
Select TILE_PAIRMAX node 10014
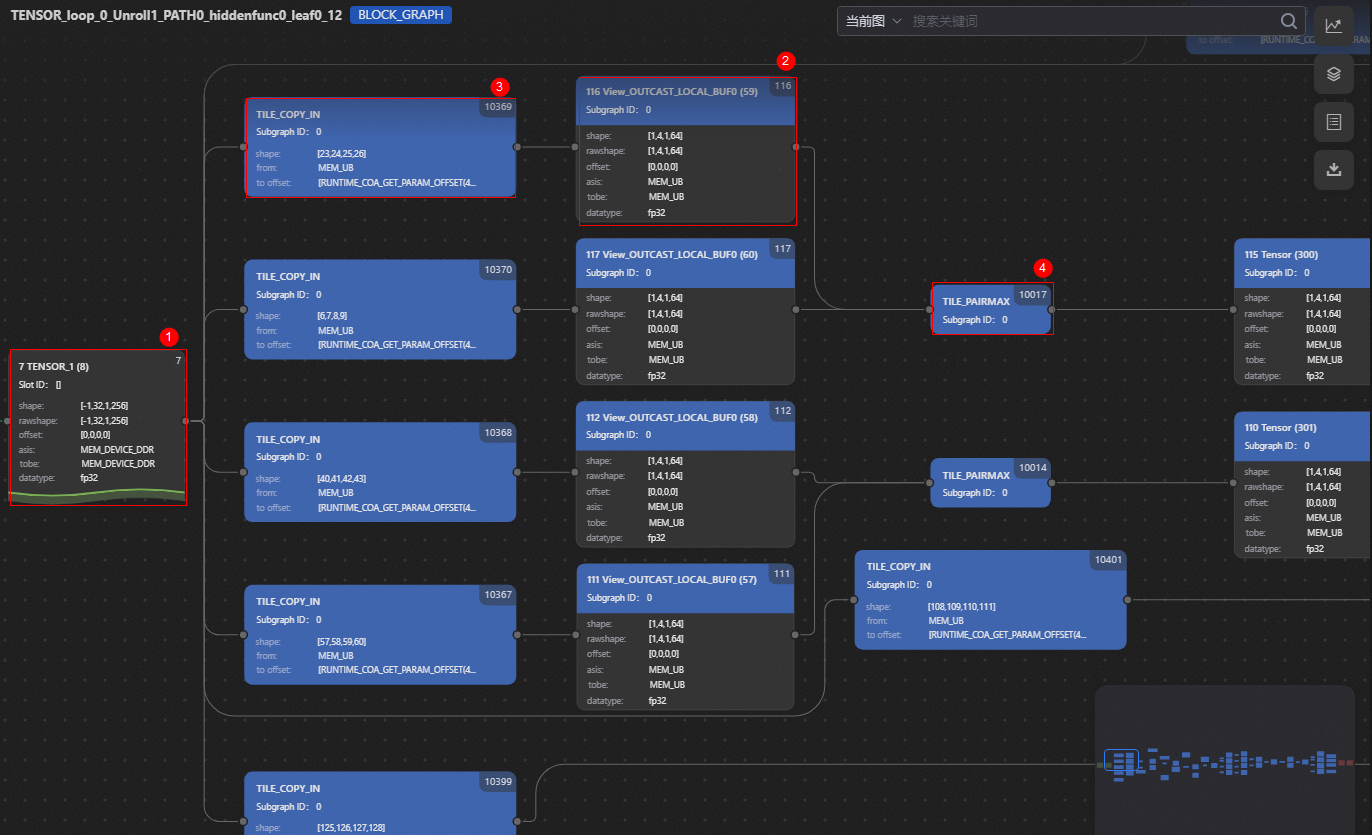point(990,483)
